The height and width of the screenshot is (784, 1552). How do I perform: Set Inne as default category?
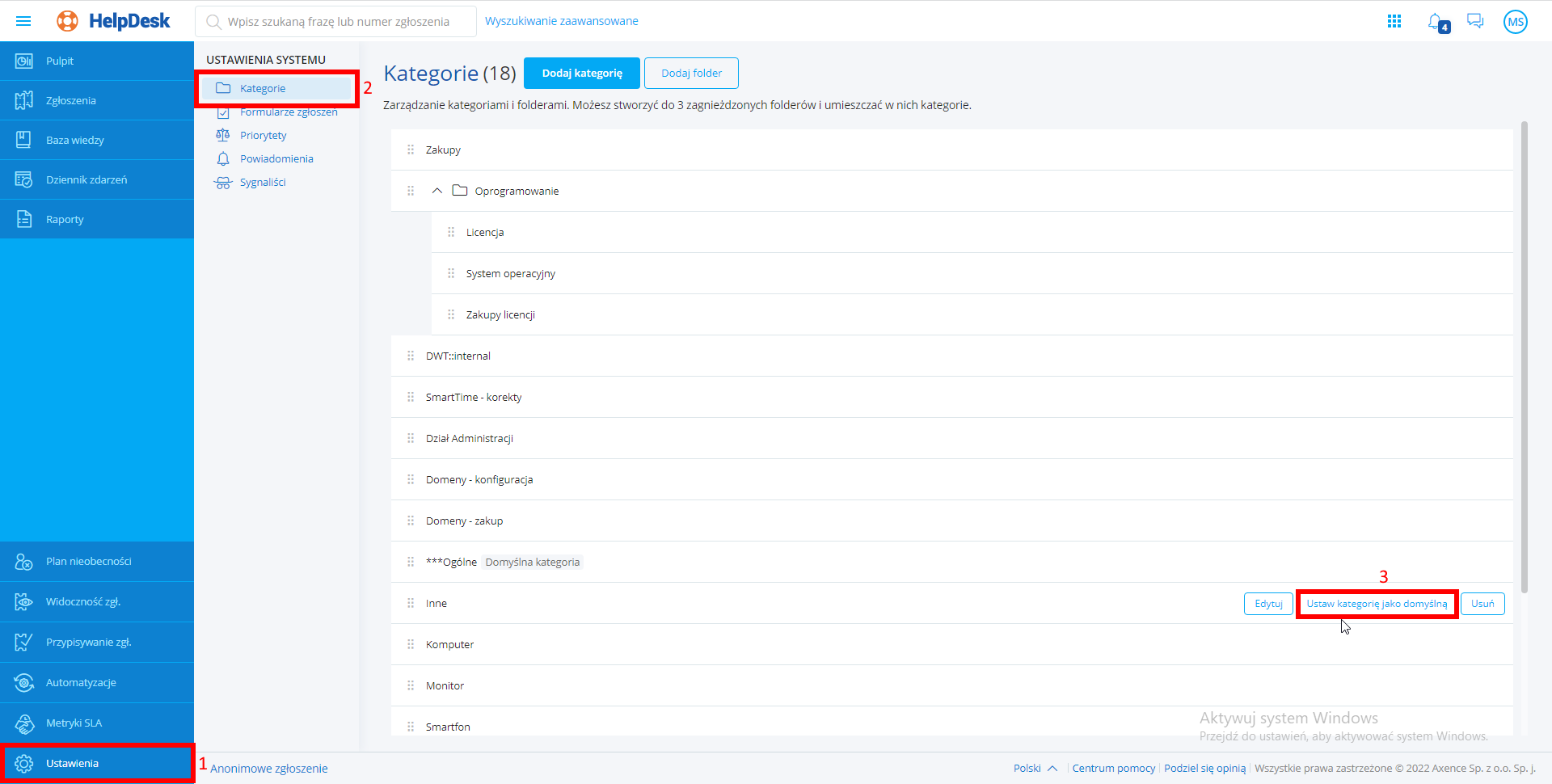pyautogui.click(x=1377, y=604)
